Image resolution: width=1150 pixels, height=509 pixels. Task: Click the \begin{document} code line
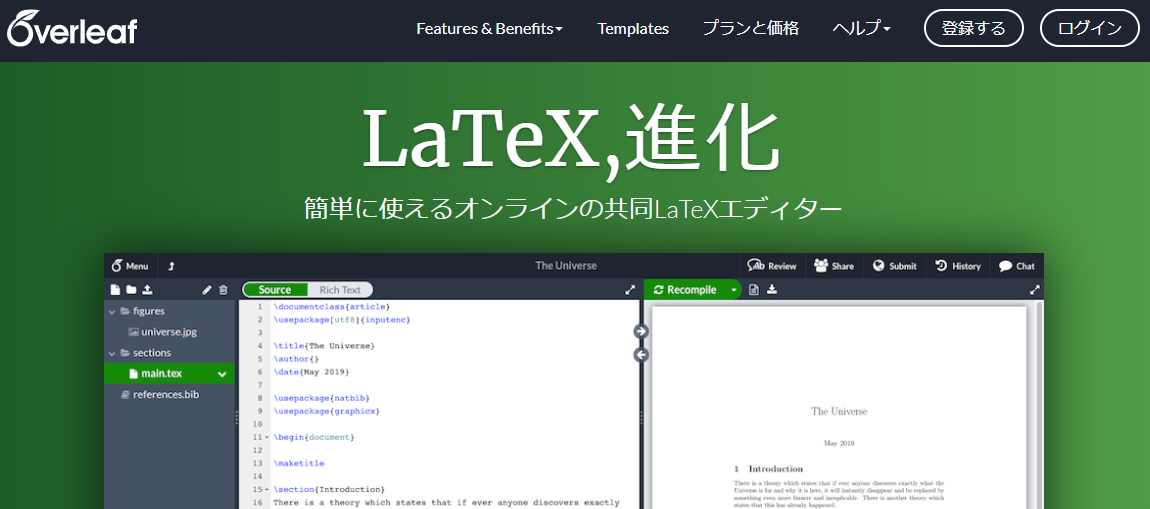(x=314, y=437)
